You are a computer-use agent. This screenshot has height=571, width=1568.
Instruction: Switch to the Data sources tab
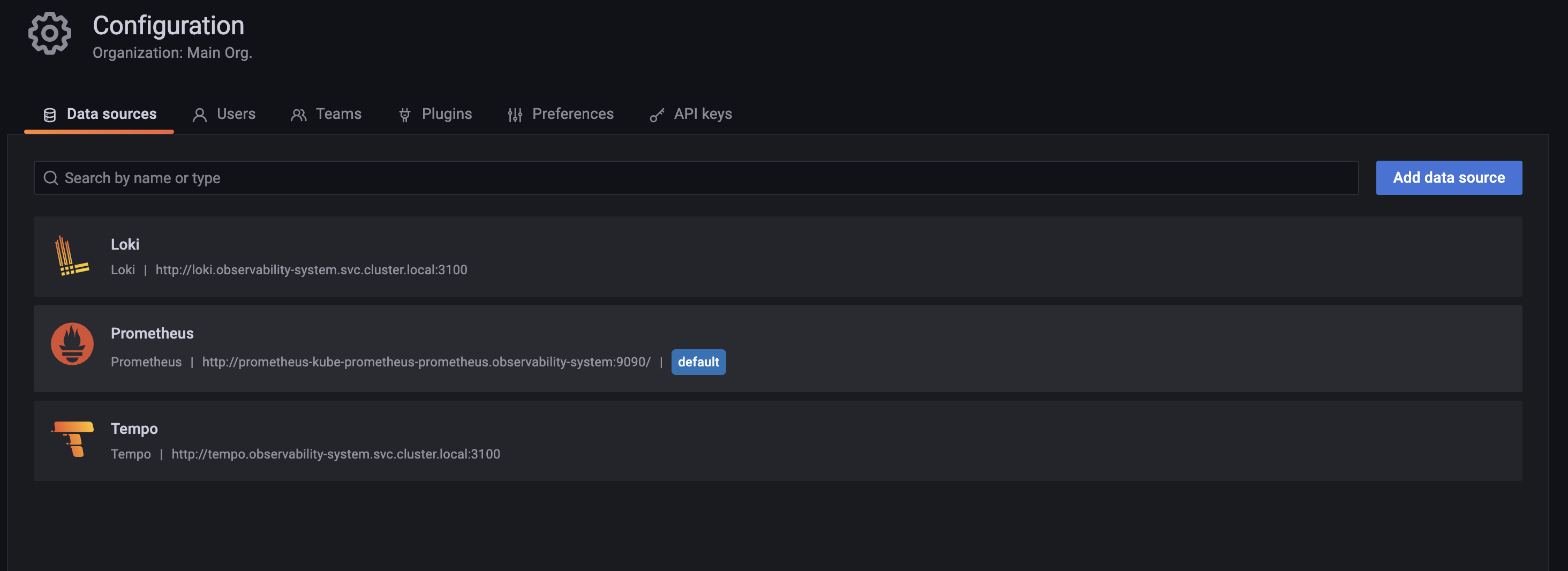click(99, 114)
